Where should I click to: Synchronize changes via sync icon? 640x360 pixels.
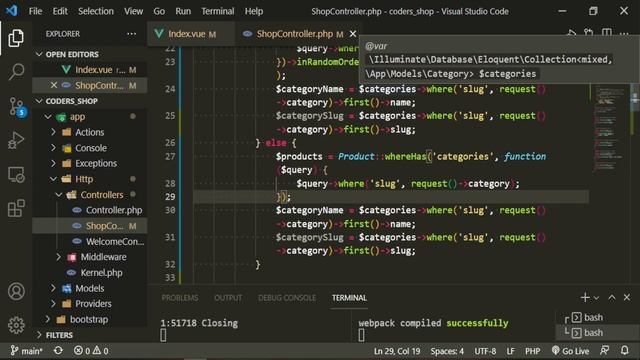click(58, 351)
